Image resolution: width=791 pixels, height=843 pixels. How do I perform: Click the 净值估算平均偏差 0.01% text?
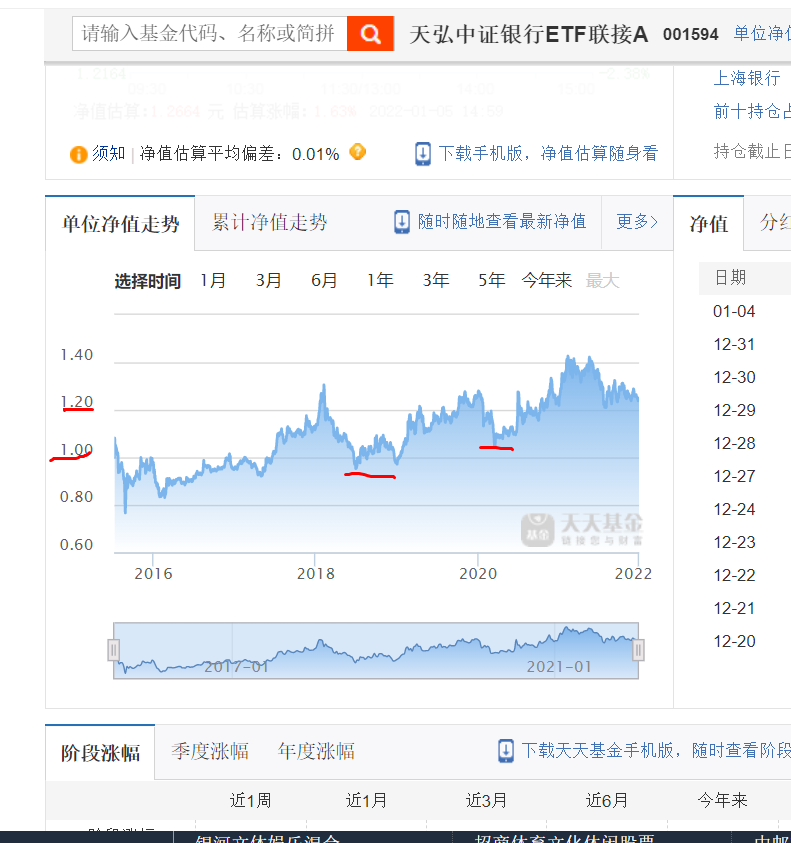click(x=239, y=154)
